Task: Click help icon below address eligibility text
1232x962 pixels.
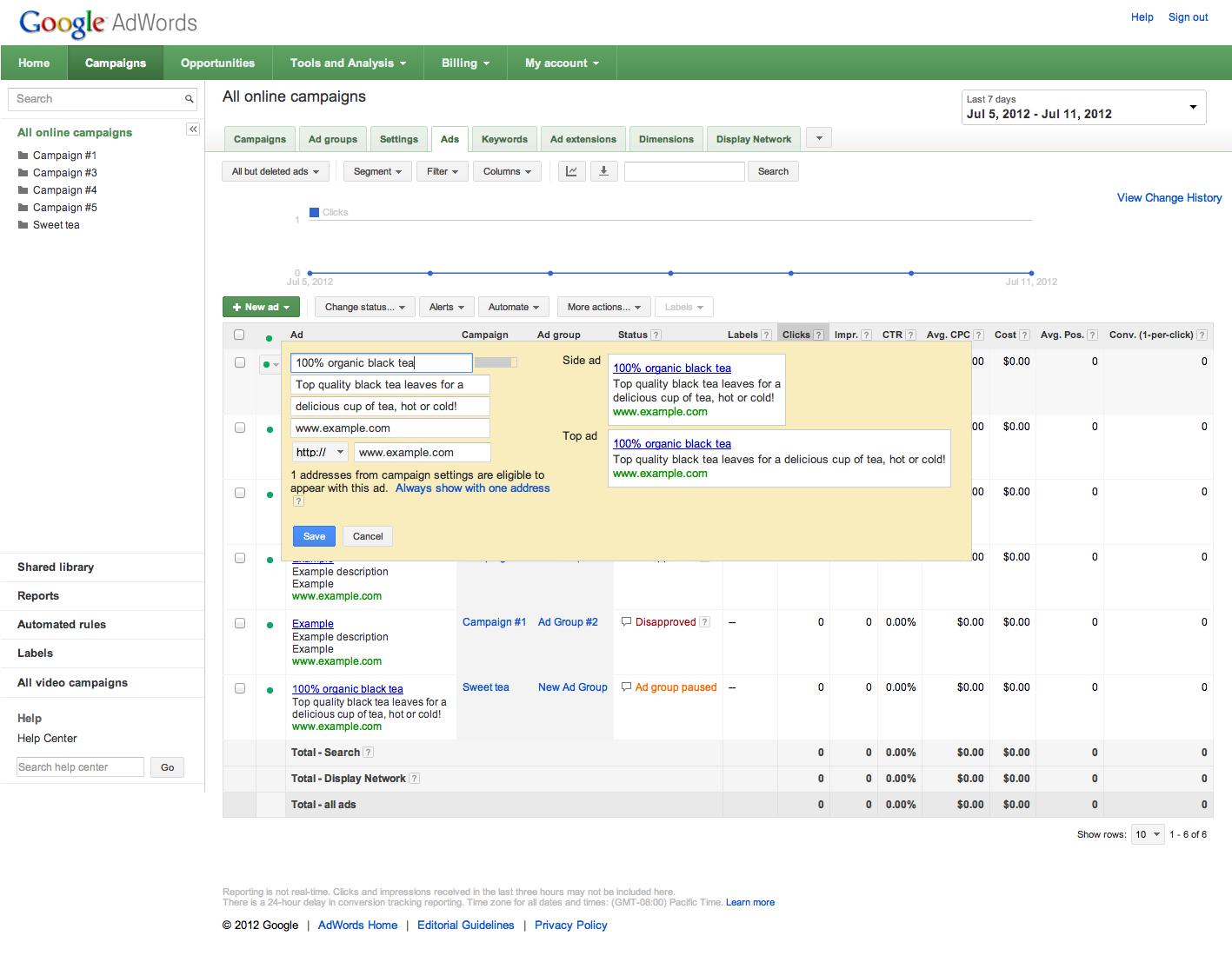Action: 298,501
